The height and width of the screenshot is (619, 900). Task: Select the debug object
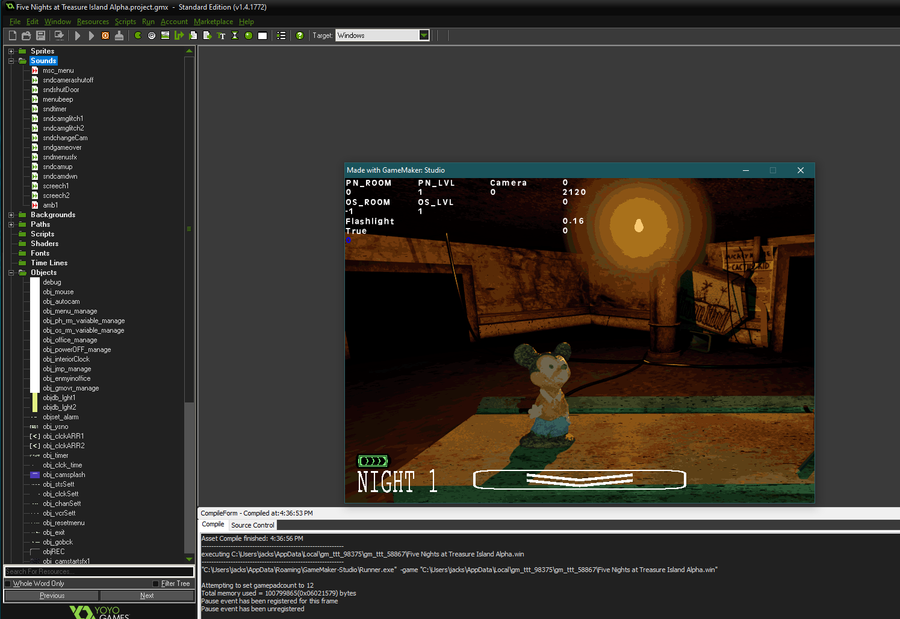tap(52, 283)
